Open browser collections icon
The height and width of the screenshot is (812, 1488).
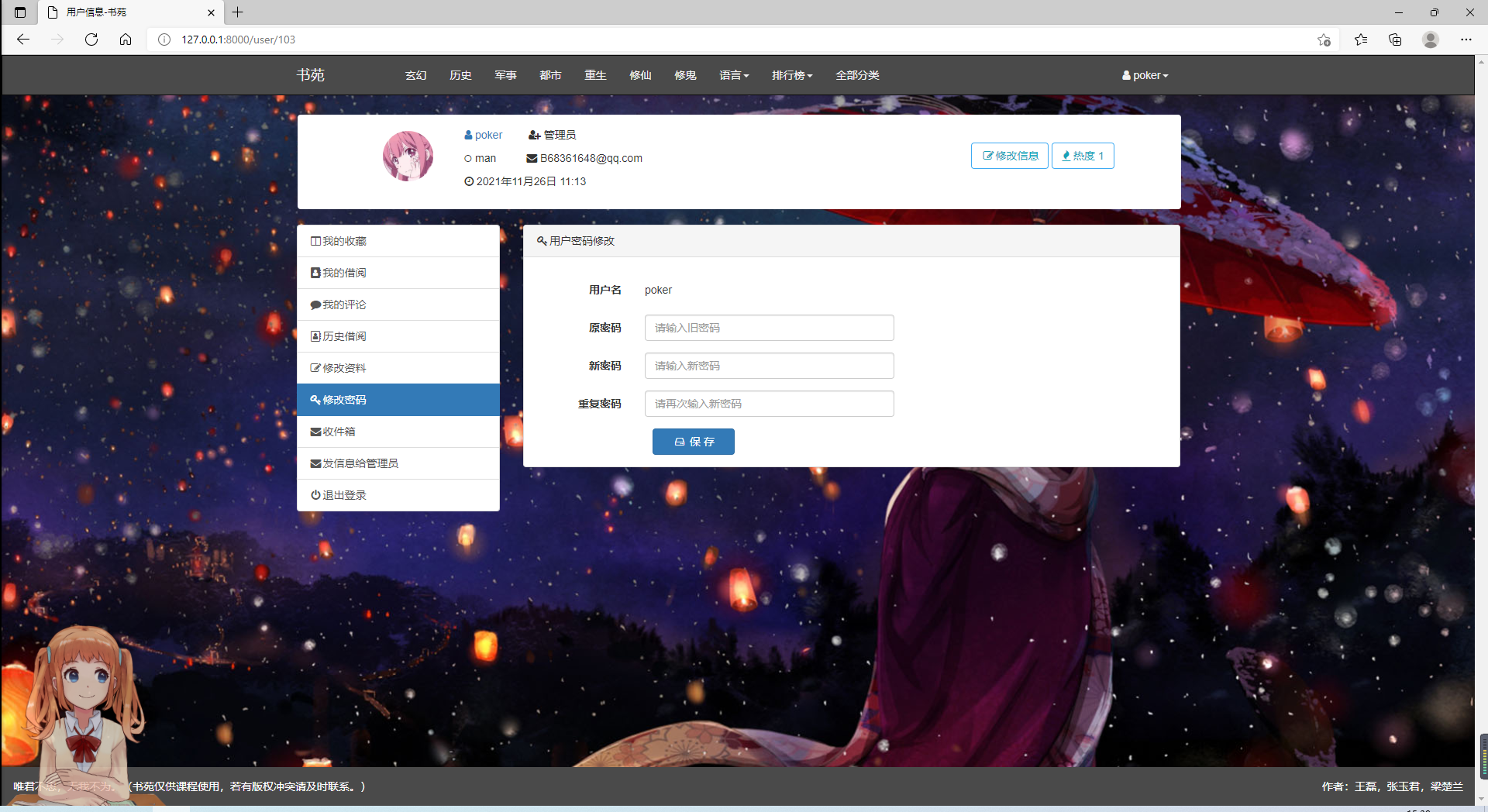coord(1395,40)
